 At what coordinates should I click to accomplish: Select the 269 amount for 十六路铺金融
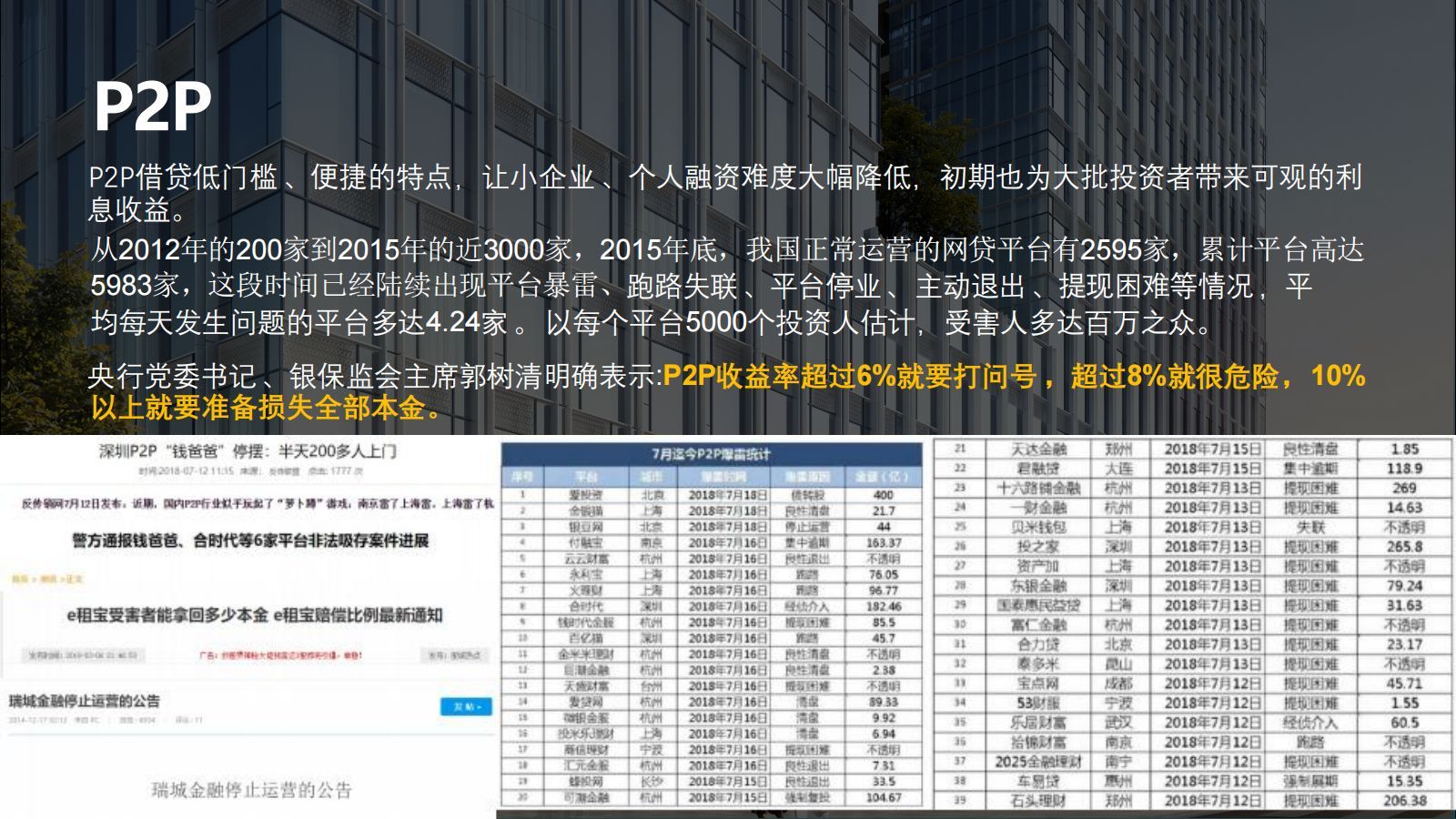(x=1404, y=488)
